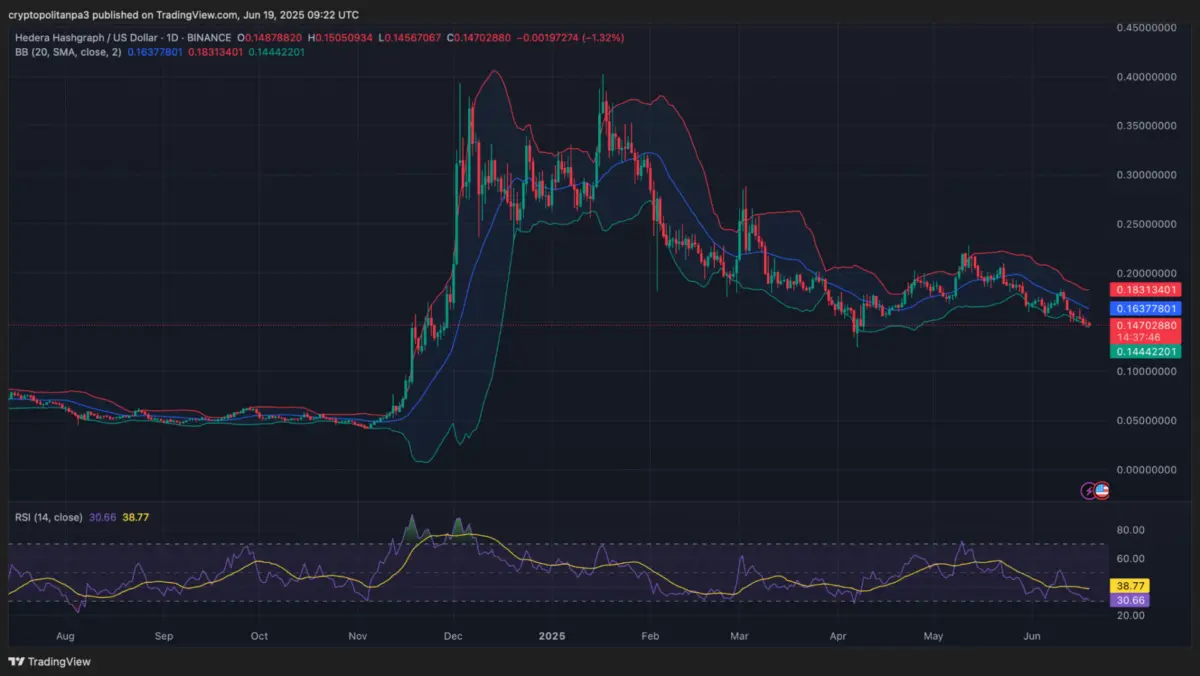Click the 20.00 RSI axis label

coord(1132,615)
